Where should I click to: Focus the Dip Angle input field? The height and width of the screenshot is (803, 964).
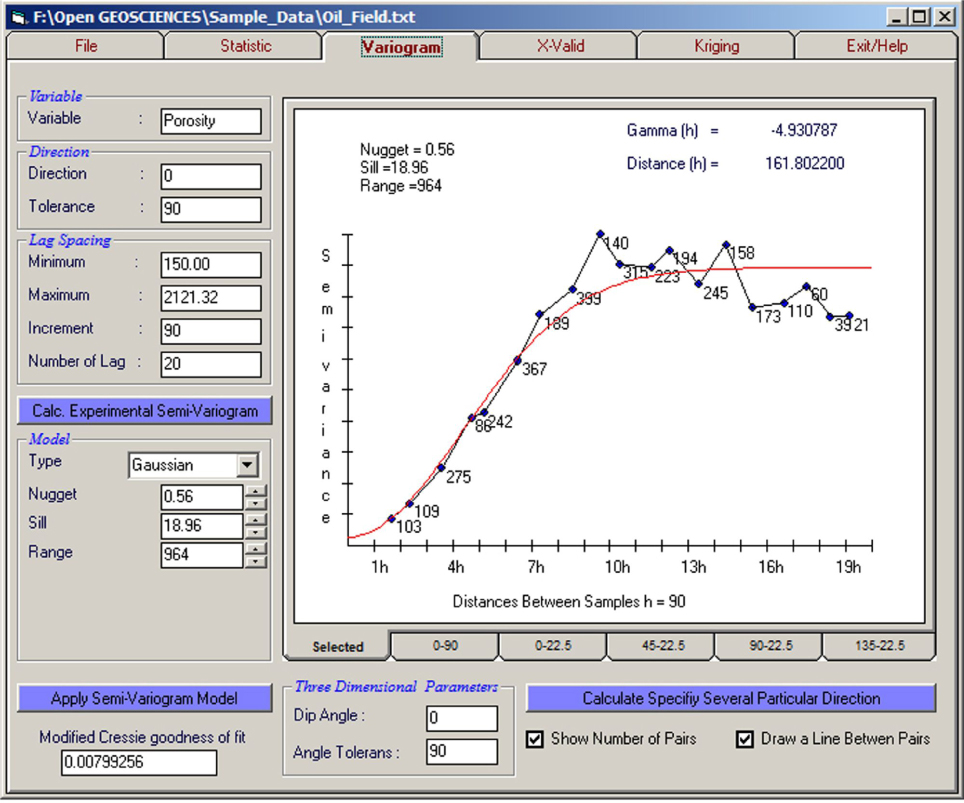point(461,718)
